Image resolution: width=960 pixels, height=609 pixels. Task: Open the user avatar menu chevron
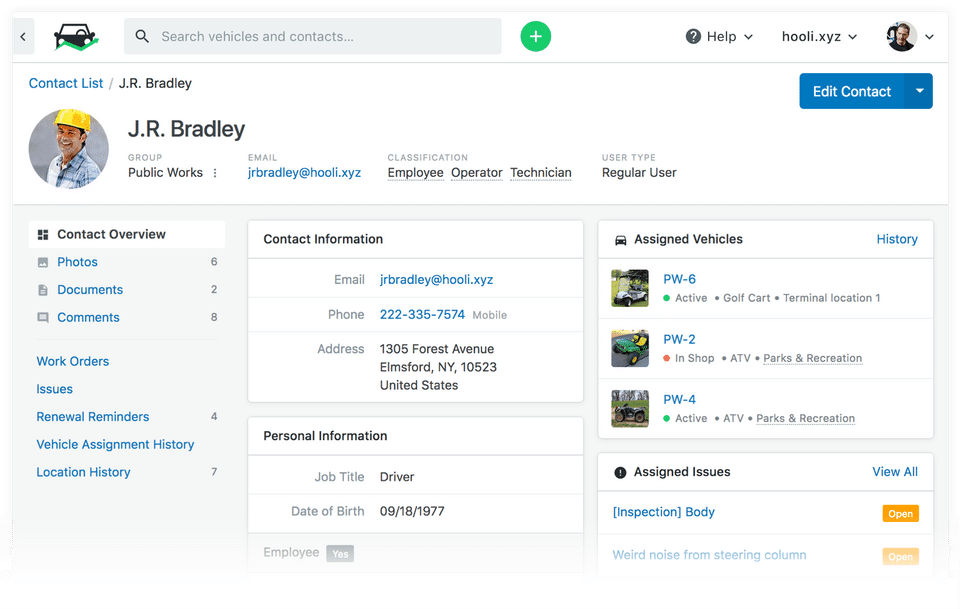(929, 37)
